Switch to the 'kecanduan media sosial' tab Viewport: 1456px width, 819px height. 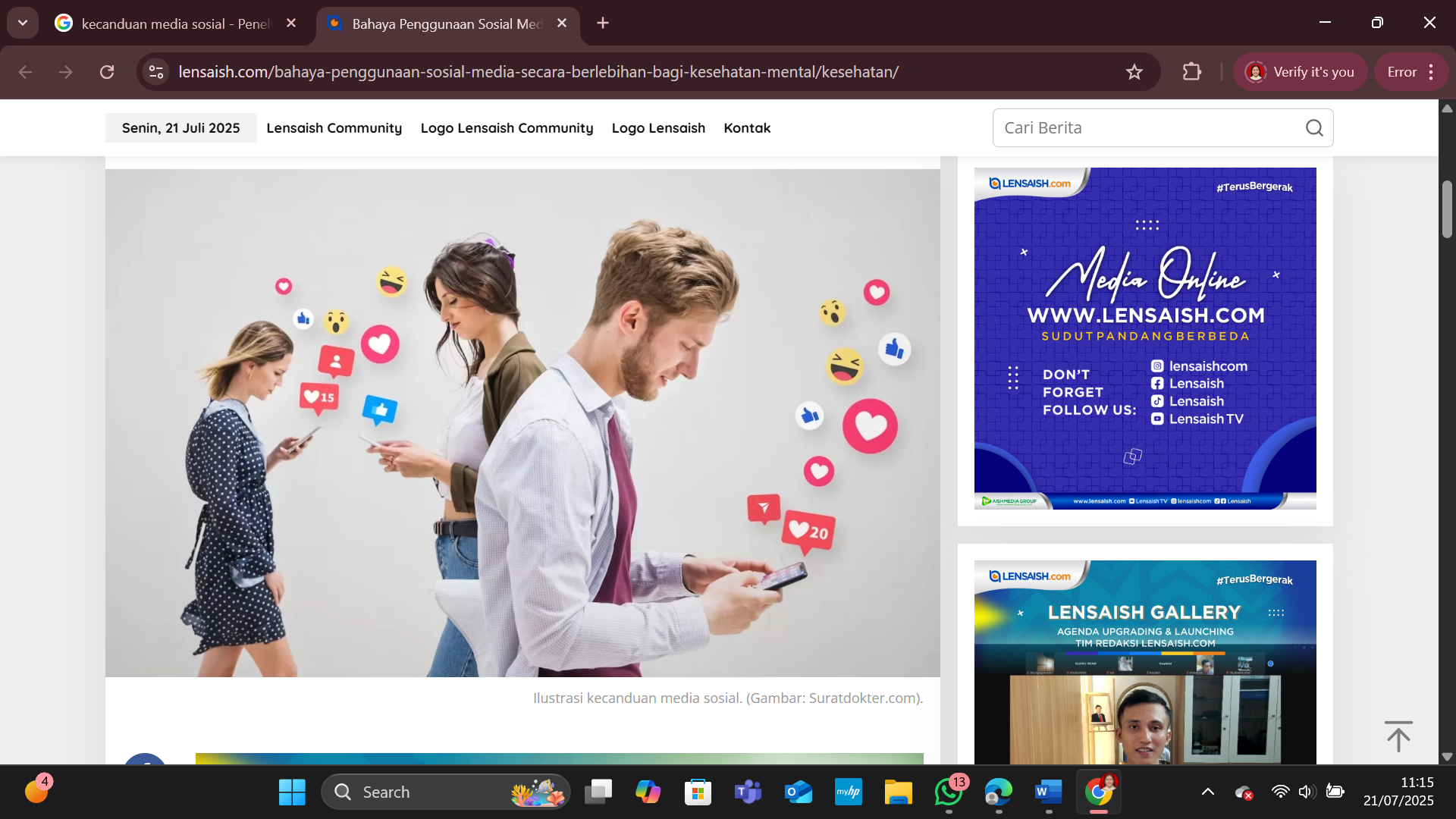point(177,24)
